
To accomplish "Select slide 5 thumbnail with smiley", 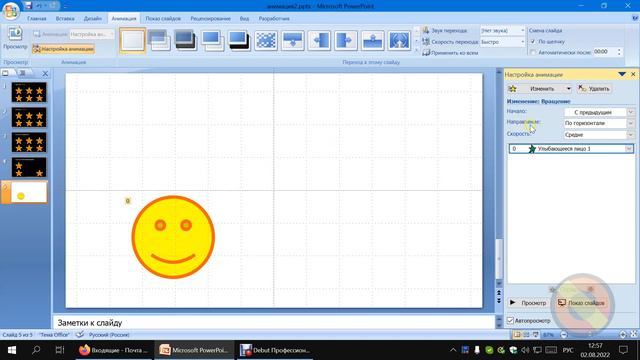I will (x=29, y=192).
